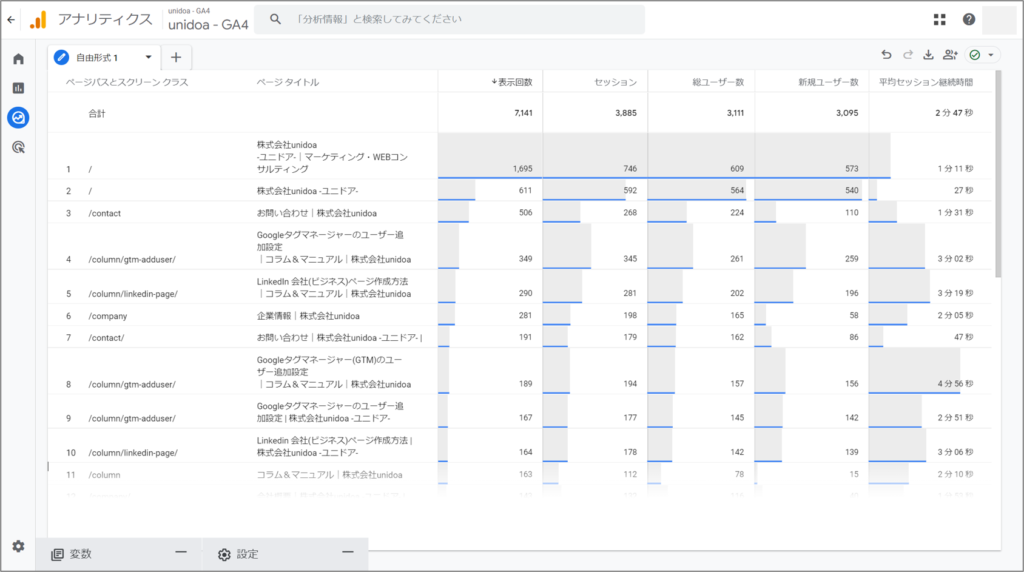This screenshot has width=1024, height=572.
Task: Open the help question mark icon
Action: [968, 20]
